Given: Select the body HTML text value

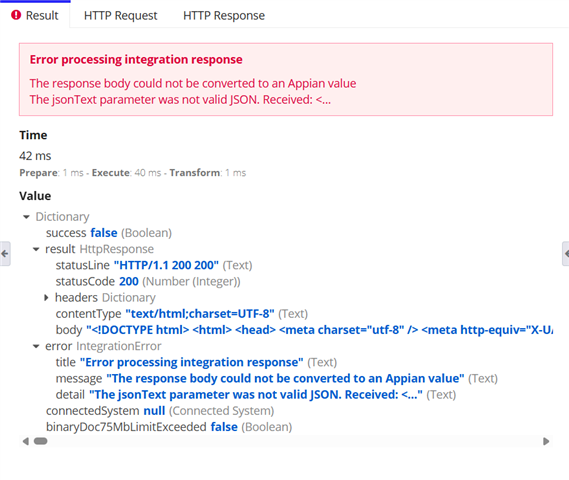Looking at the screenshot, I should click(x=319, y=330).
